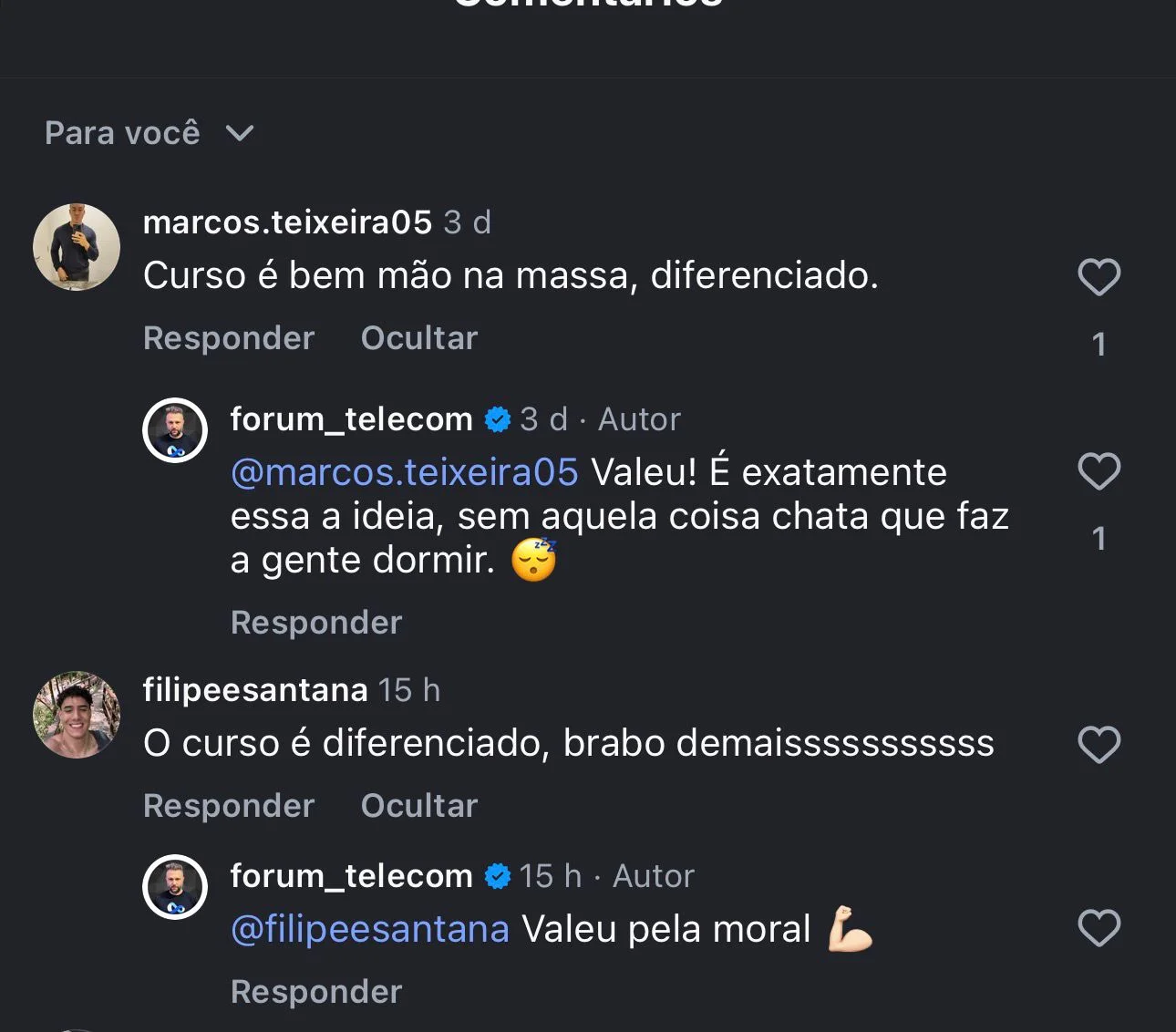
Task: Select the 'Para você' filter label
Action: pyautogui.click(x=122, y=133)
